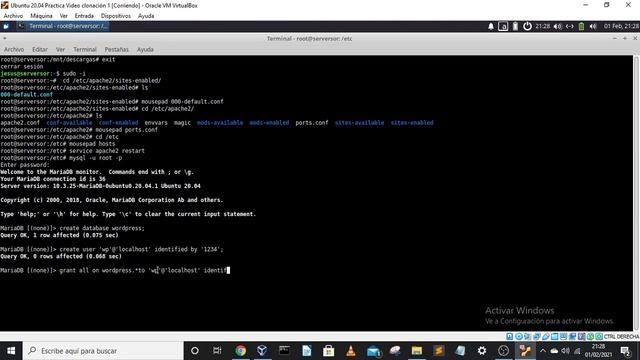Click VirtualBox optical drive status icon

pyautogui.click(x=519, y=337)
